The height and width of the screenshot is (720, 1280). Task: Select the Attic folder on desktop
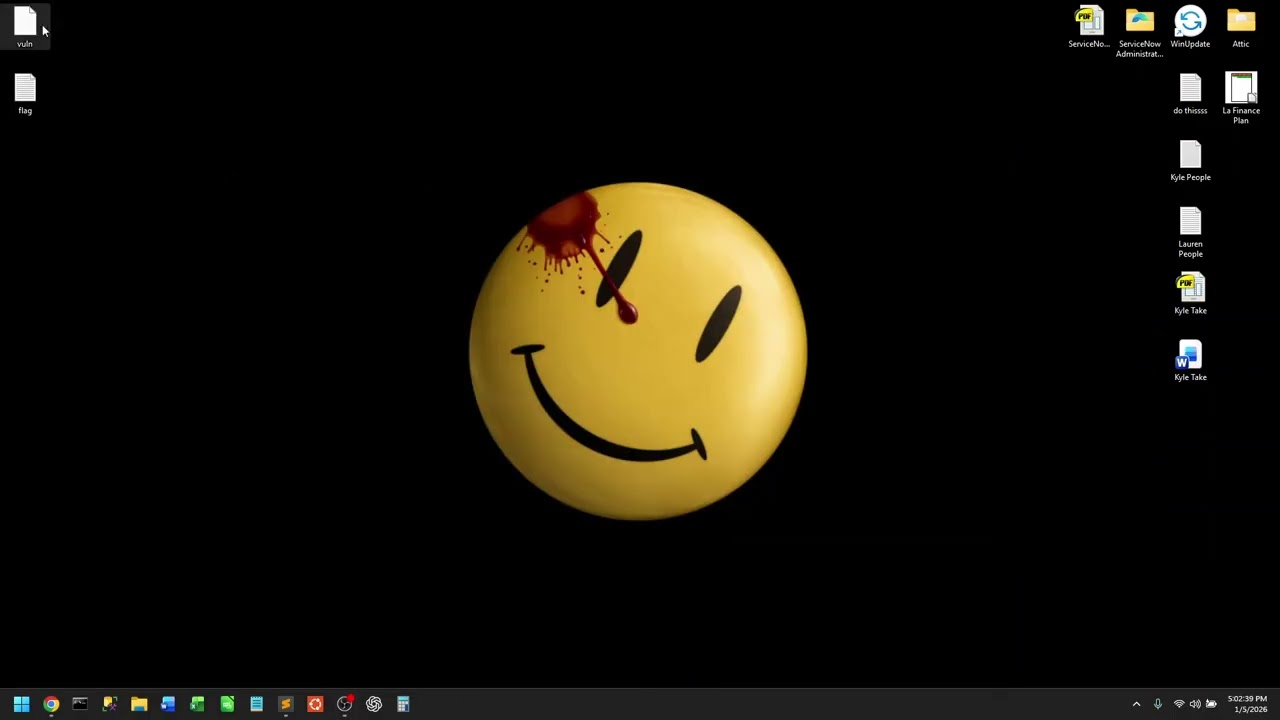pyautogui.click(x=1241, y=27)
